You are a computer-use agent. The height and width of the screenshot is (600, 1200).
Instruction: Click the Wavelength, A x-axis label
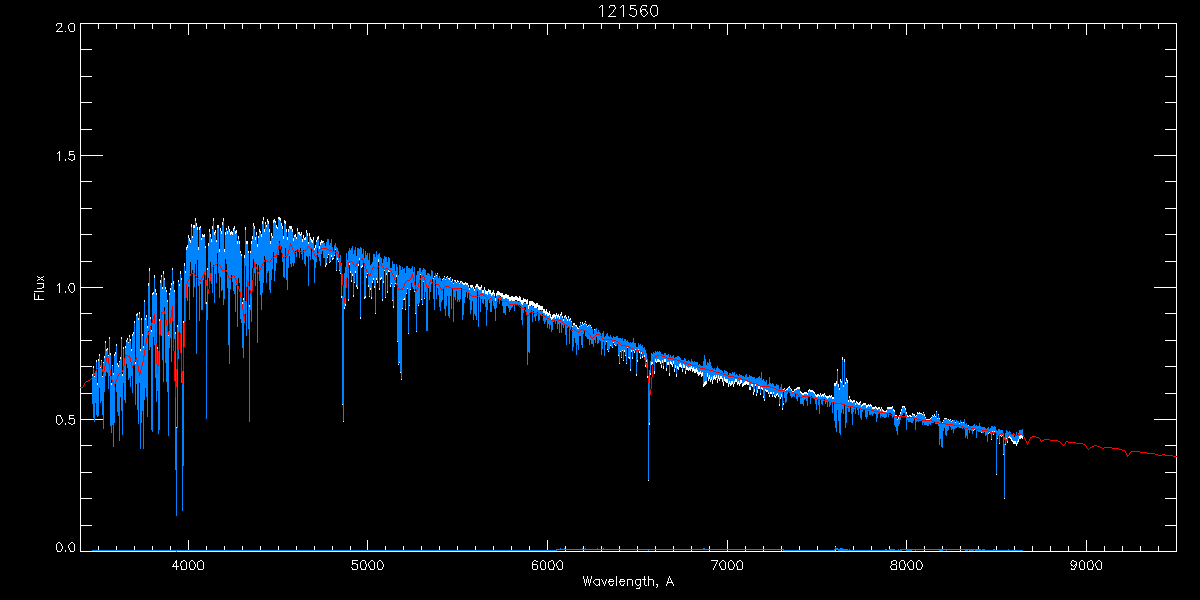coord(627,582)
